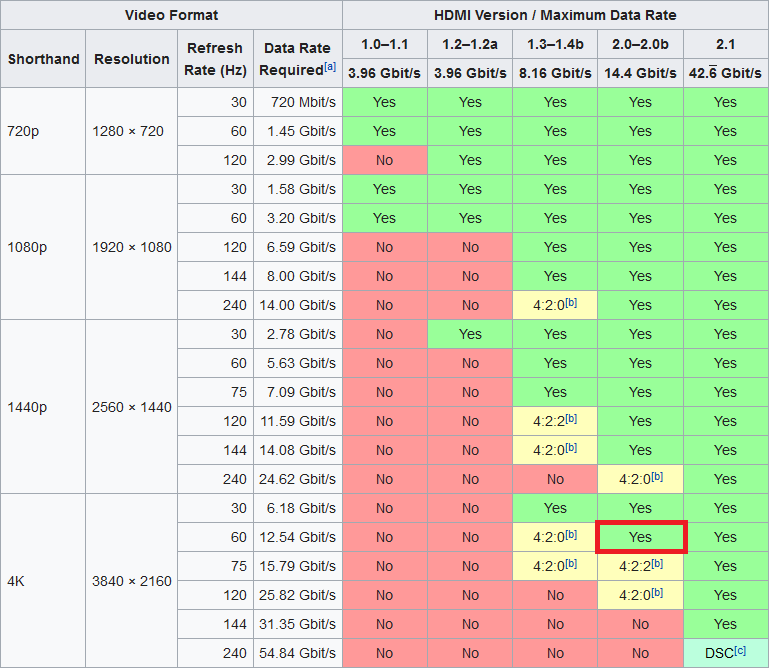This screenshot has height=668, width=769.
Task: Select the Refresh Rate (Hz) header
Action: pyautogui.click(x=215, y=59)
